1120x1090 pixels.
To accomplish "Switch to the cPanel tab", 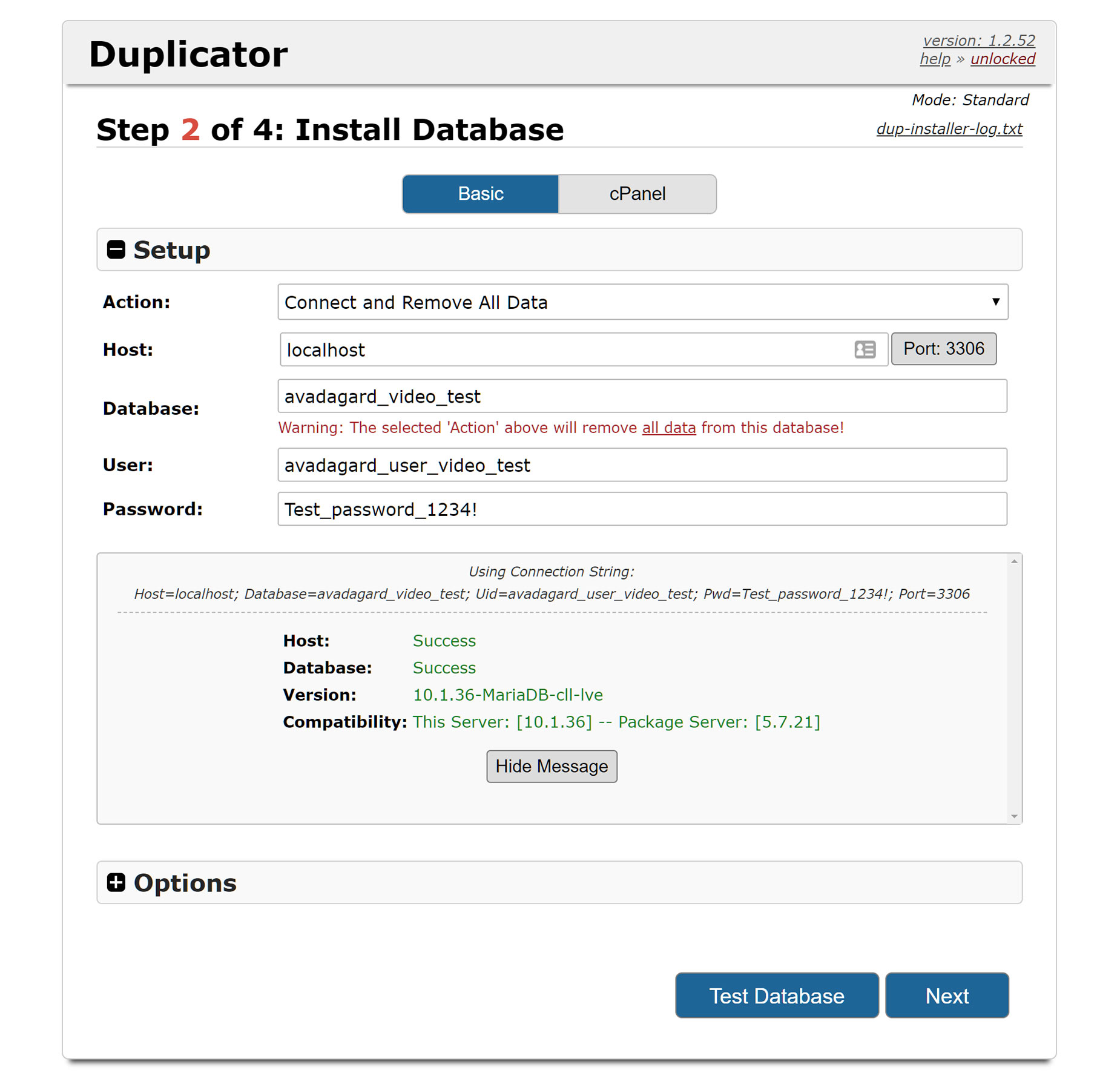I will tap(637, 194).
